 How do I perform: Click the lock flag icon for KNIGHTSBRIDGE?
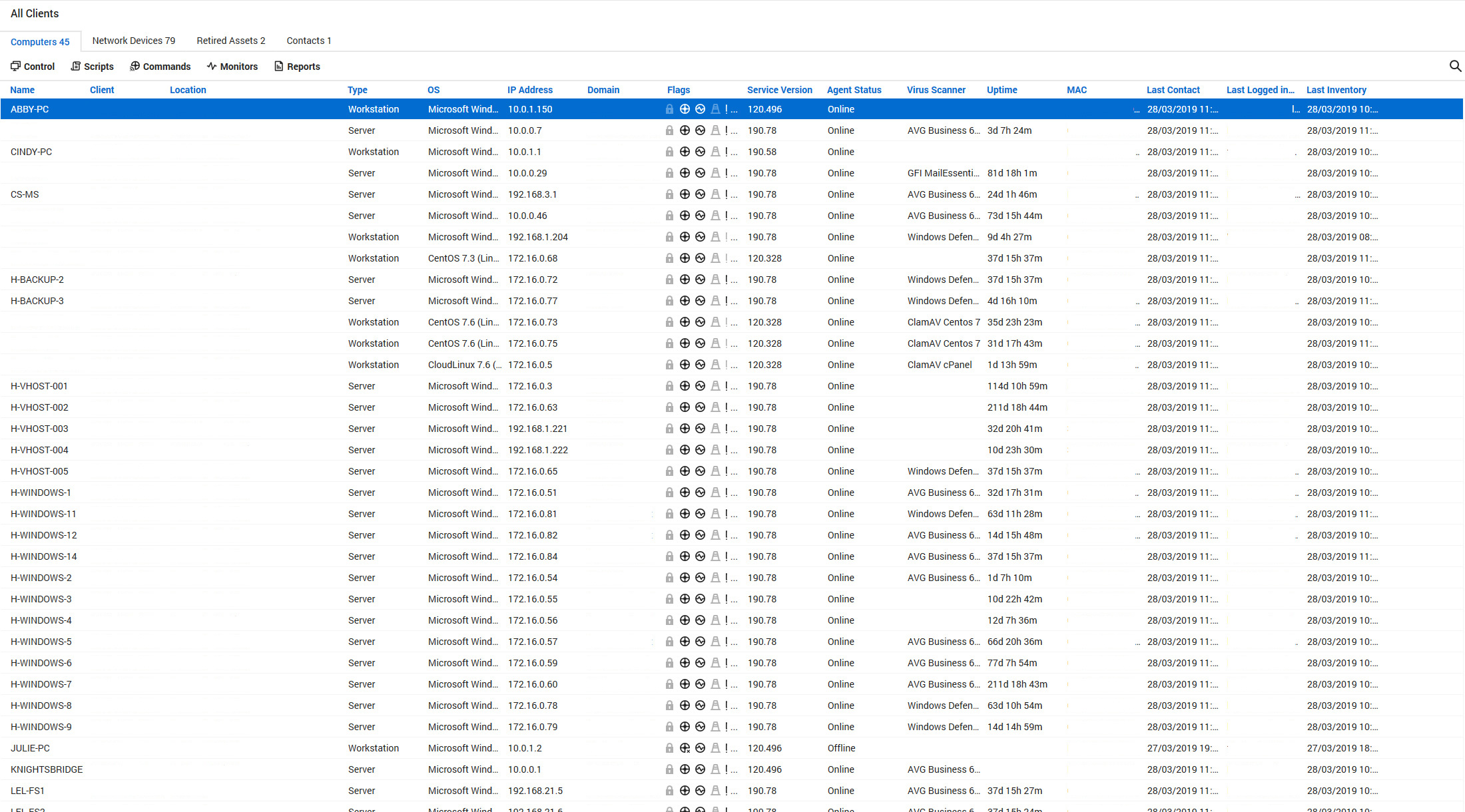(669, 769)
